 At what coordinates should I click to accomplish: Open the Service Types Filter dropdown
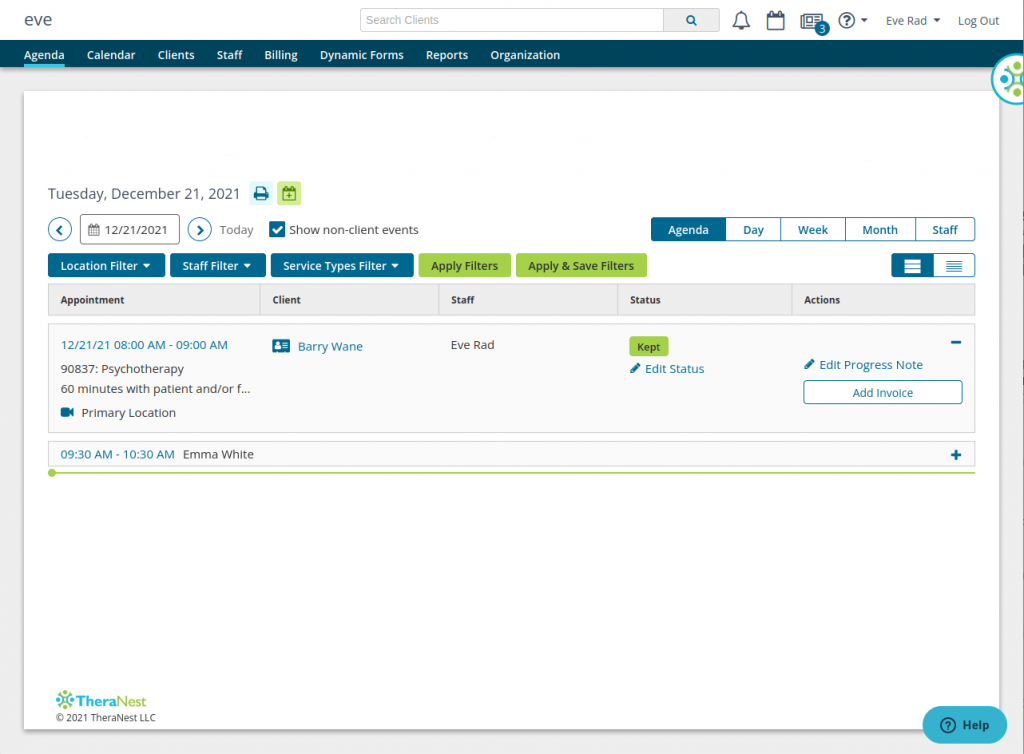342,266
